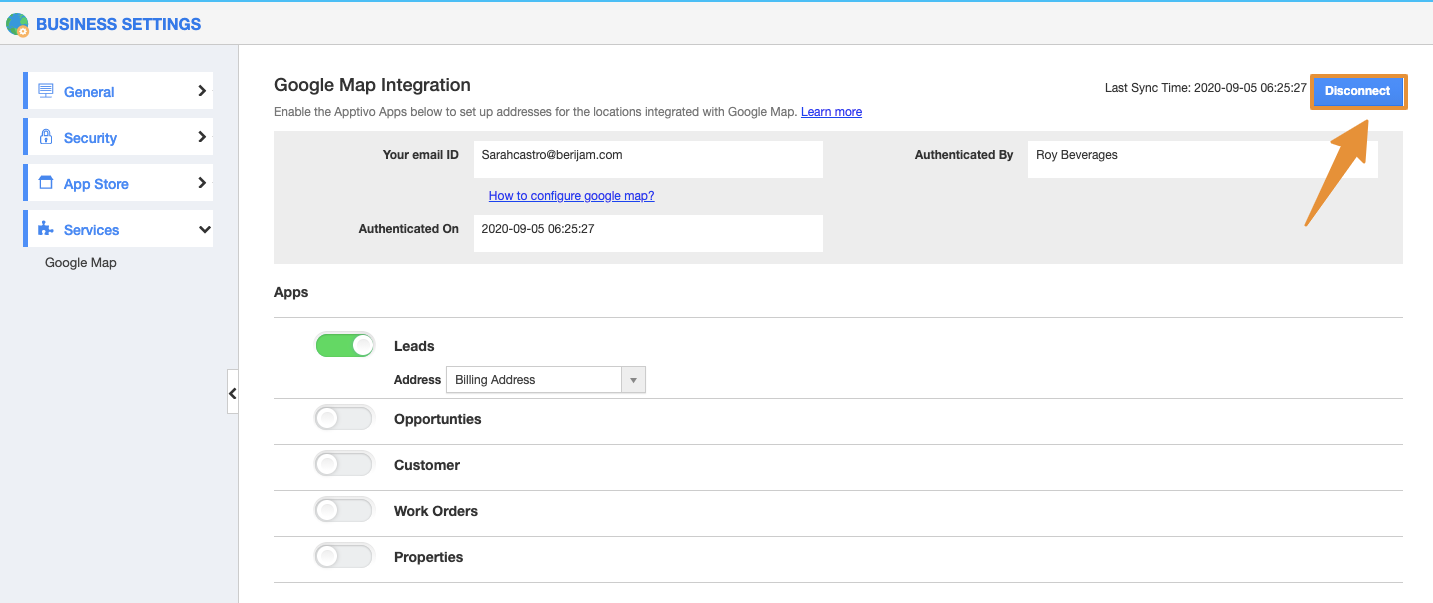This screenshot has height=603, width=1433.
Task: Expand the General section chevron
Action: point(202,91)
